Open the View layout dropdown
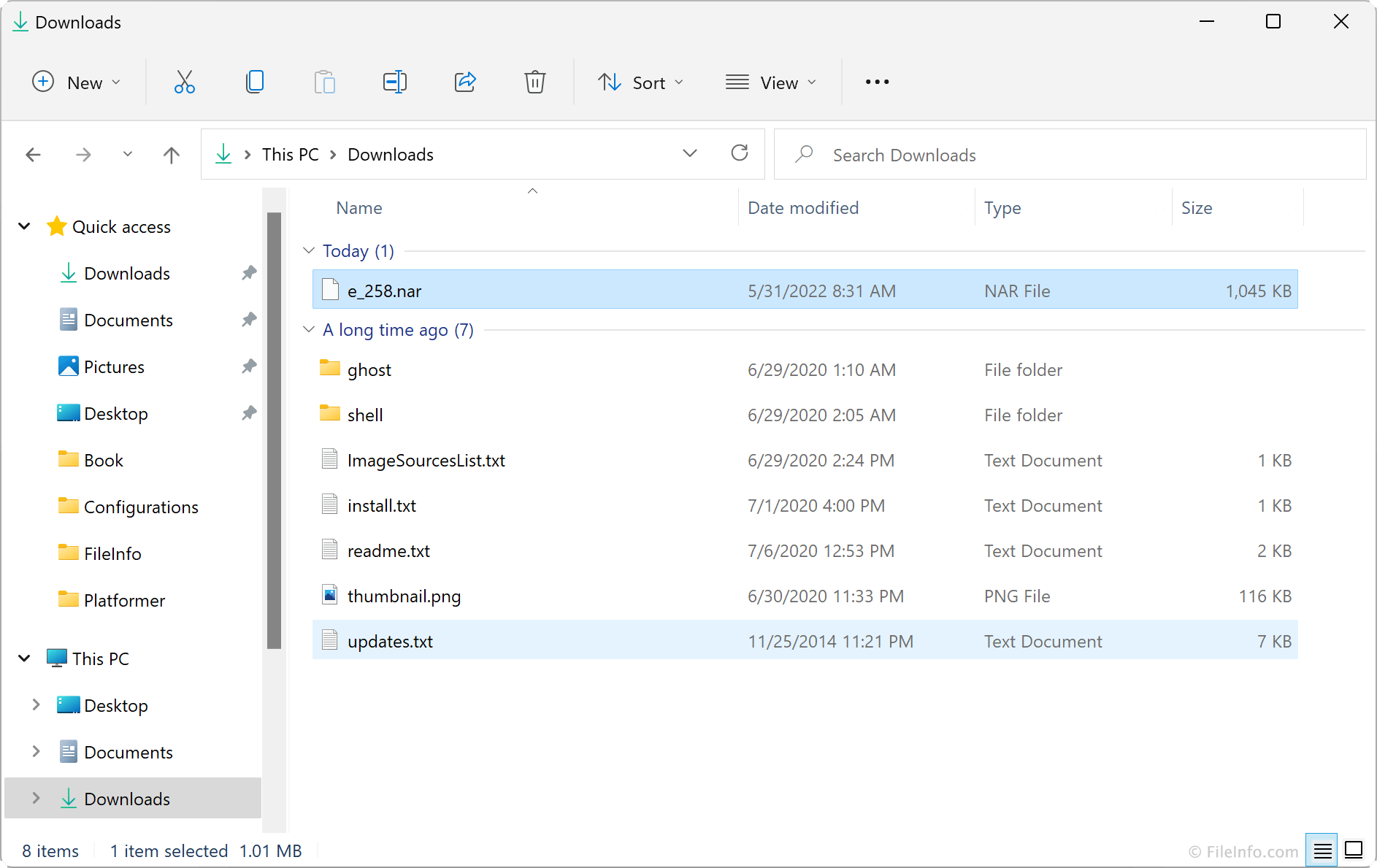This screenshot has height=868, width=1377. [x=771, y=82]
